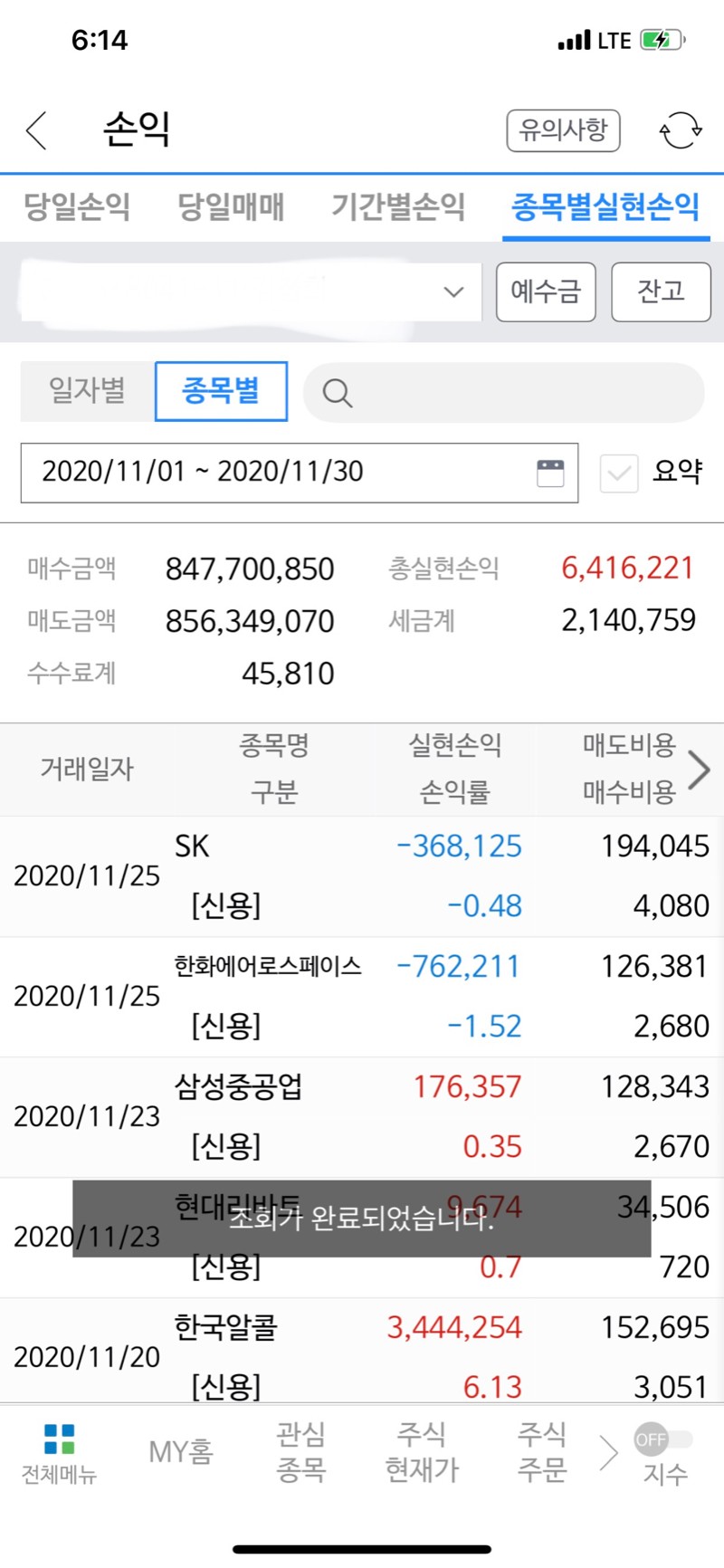
Task: Tap the 잔고 button
Action: 661,292
